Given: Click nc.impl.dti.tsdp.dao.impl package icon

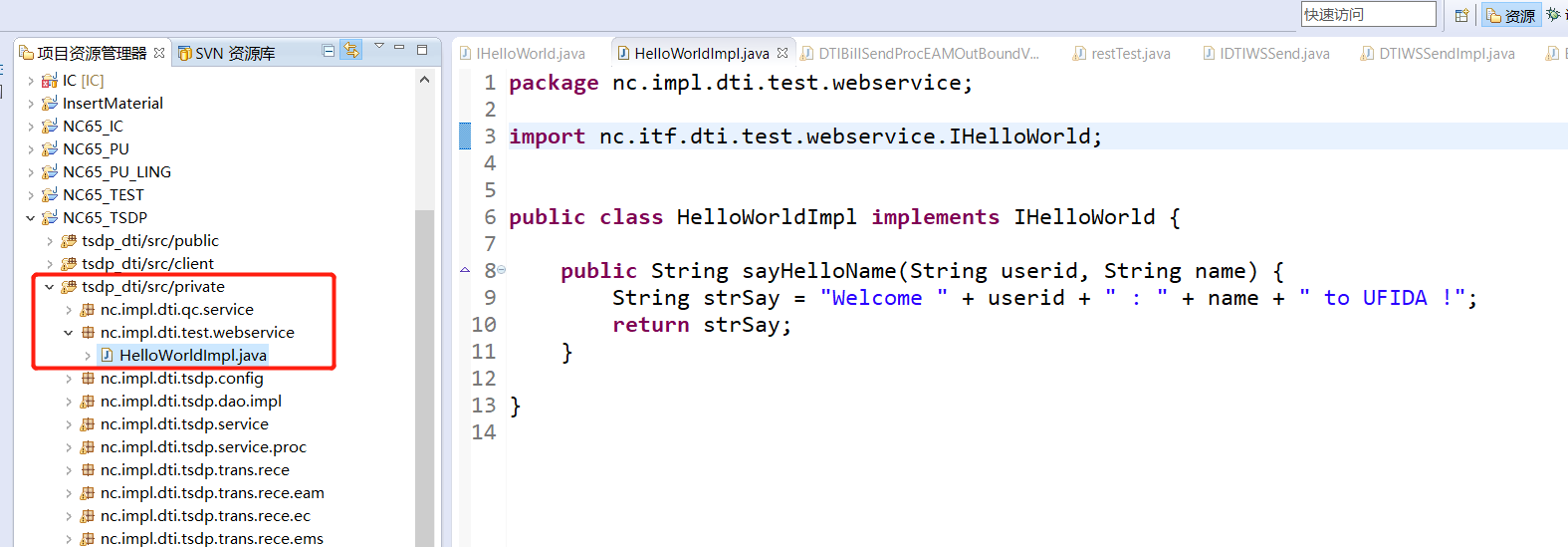Looking at the screenshot, I should tap(88, 402).
